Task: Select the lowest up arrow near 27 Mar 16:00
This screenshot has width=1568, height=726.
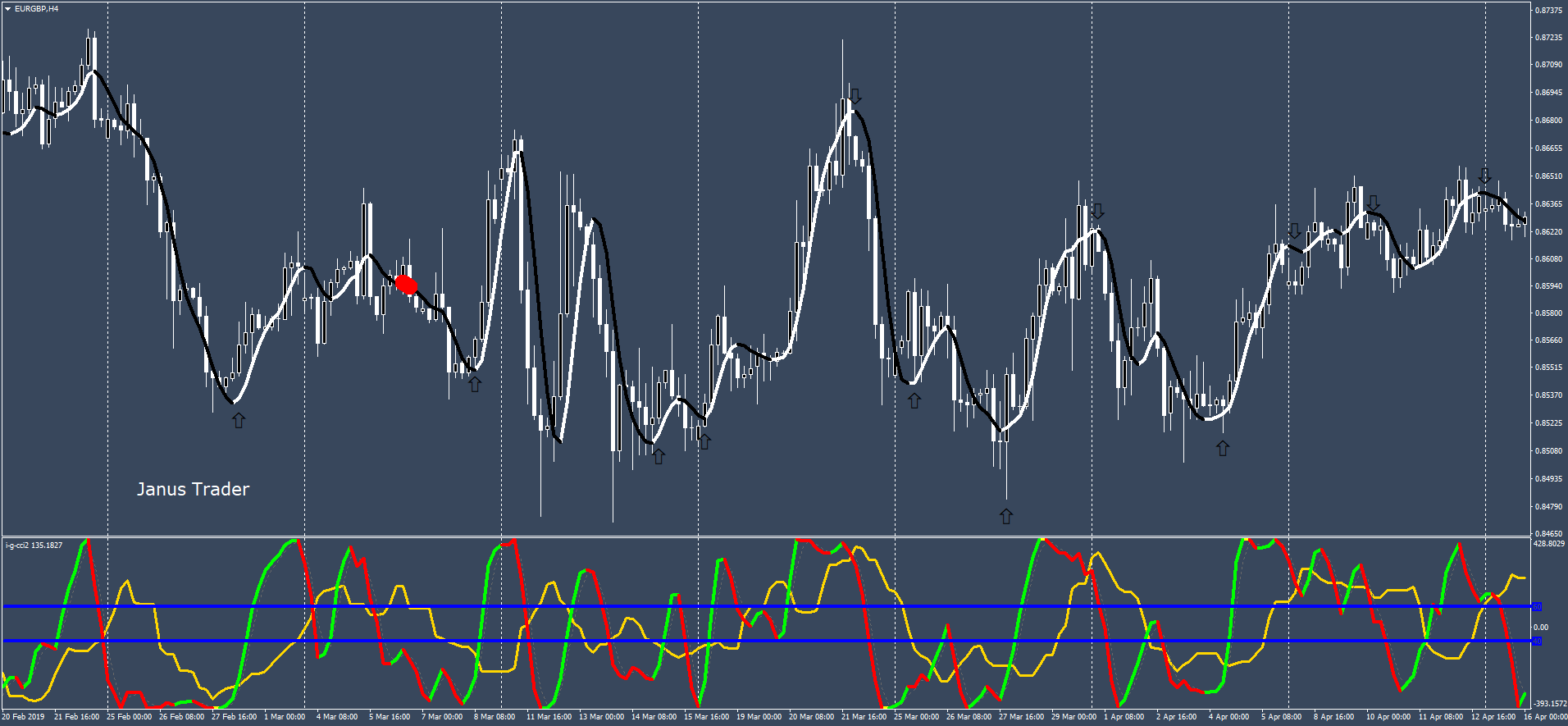Action: (1006, 516)
